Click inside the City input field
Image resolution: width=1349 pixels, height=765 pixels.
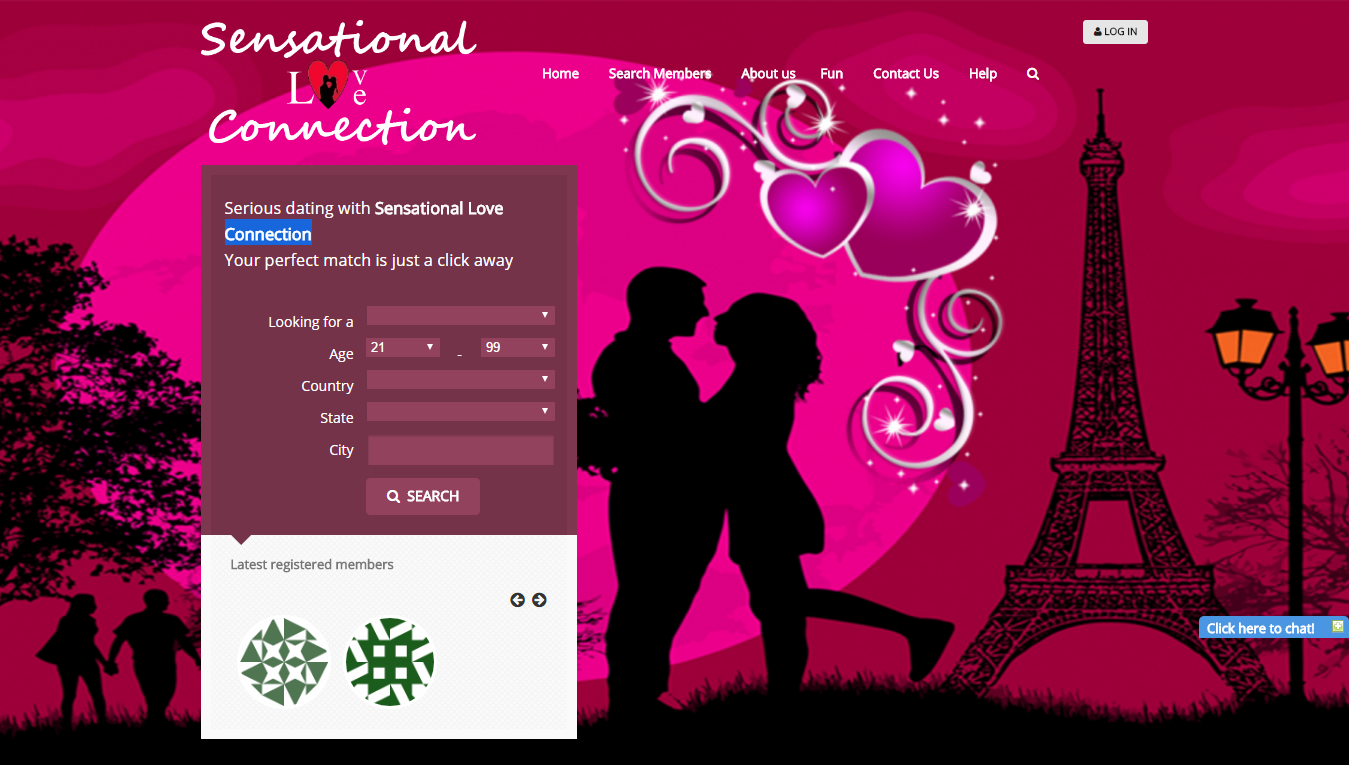[x=461, y=450]
